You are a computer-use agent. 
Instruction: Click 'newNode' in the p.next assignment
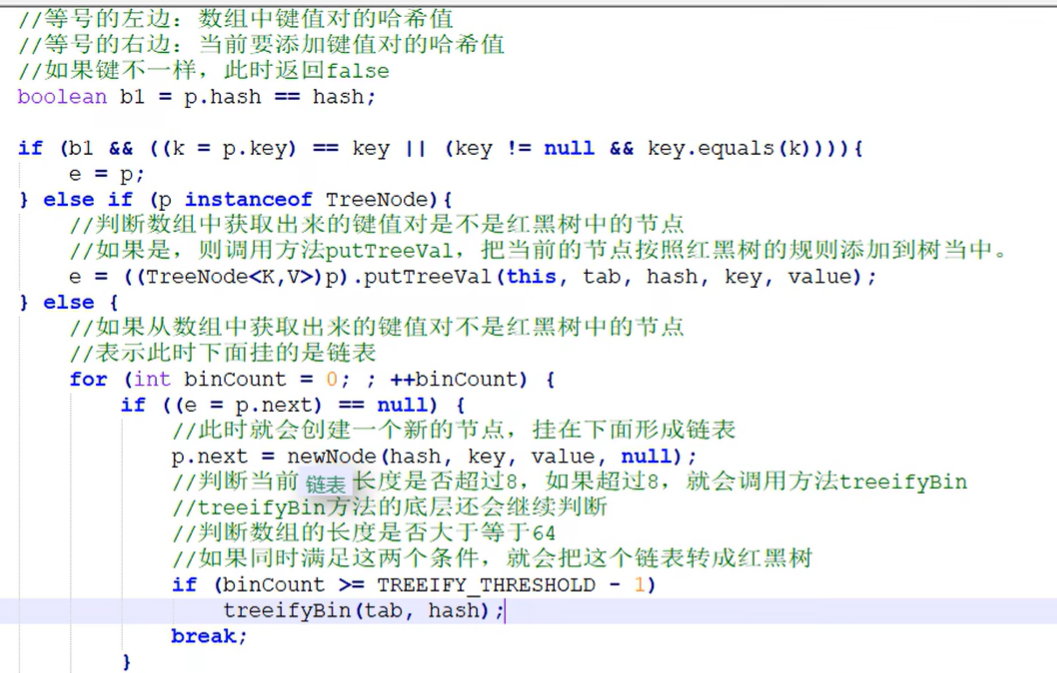pyautogui.click(x=331, y=457)
